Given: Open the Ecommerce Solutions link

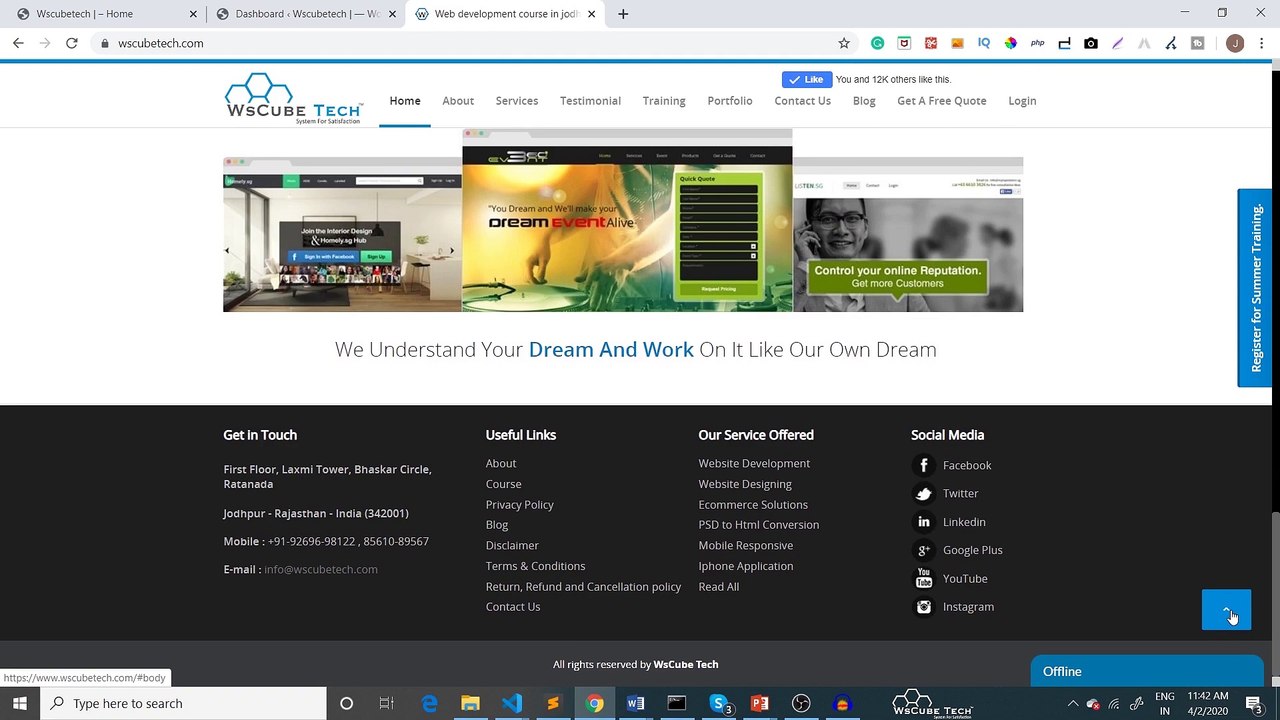Looking at the screenshot, I should coord(753,505).
